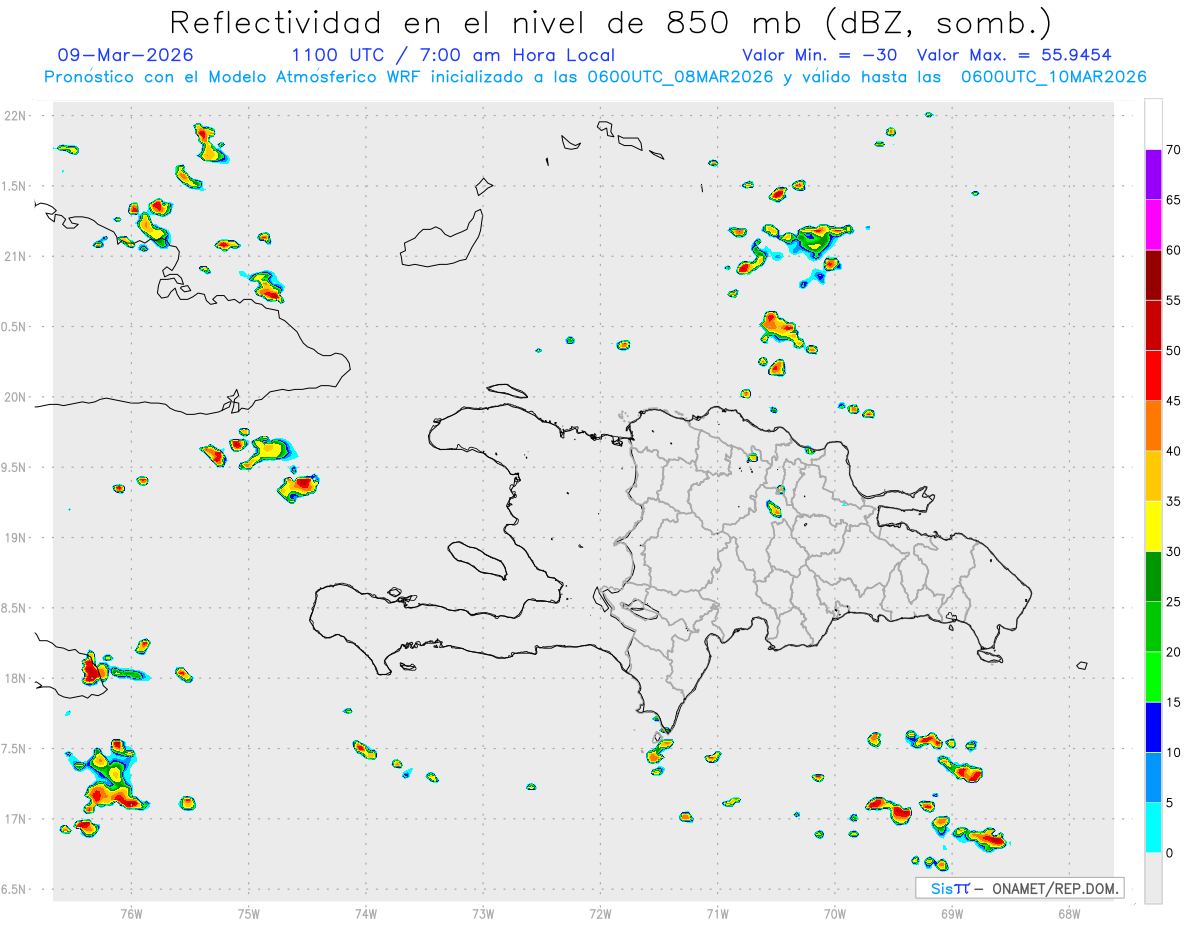Click the "75W" longitude axis label
The height and width of the screenshot is (927, 1200).
(248, 913)
